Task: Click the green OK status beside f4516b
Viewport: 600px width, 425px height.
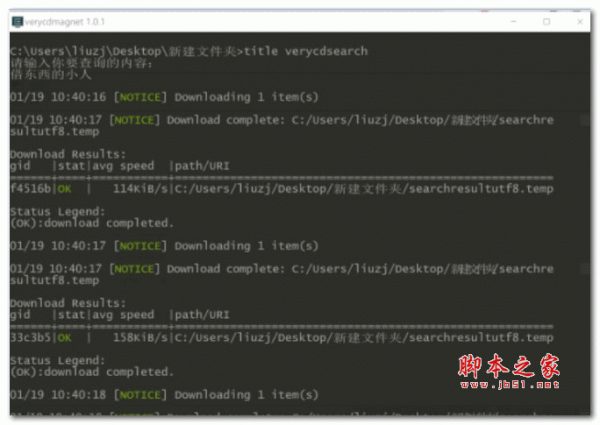Action: pos(64,189)
